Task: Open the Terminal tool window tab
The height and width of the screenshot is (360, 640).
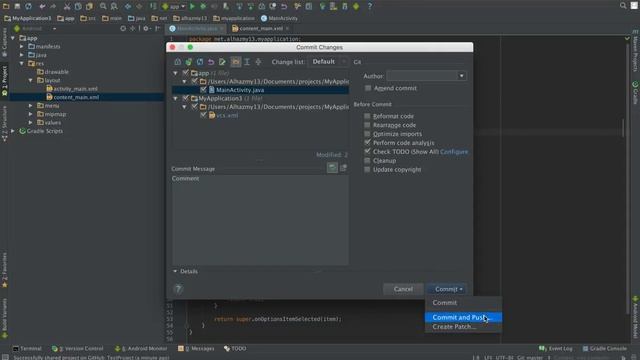Action: (27, 349)
